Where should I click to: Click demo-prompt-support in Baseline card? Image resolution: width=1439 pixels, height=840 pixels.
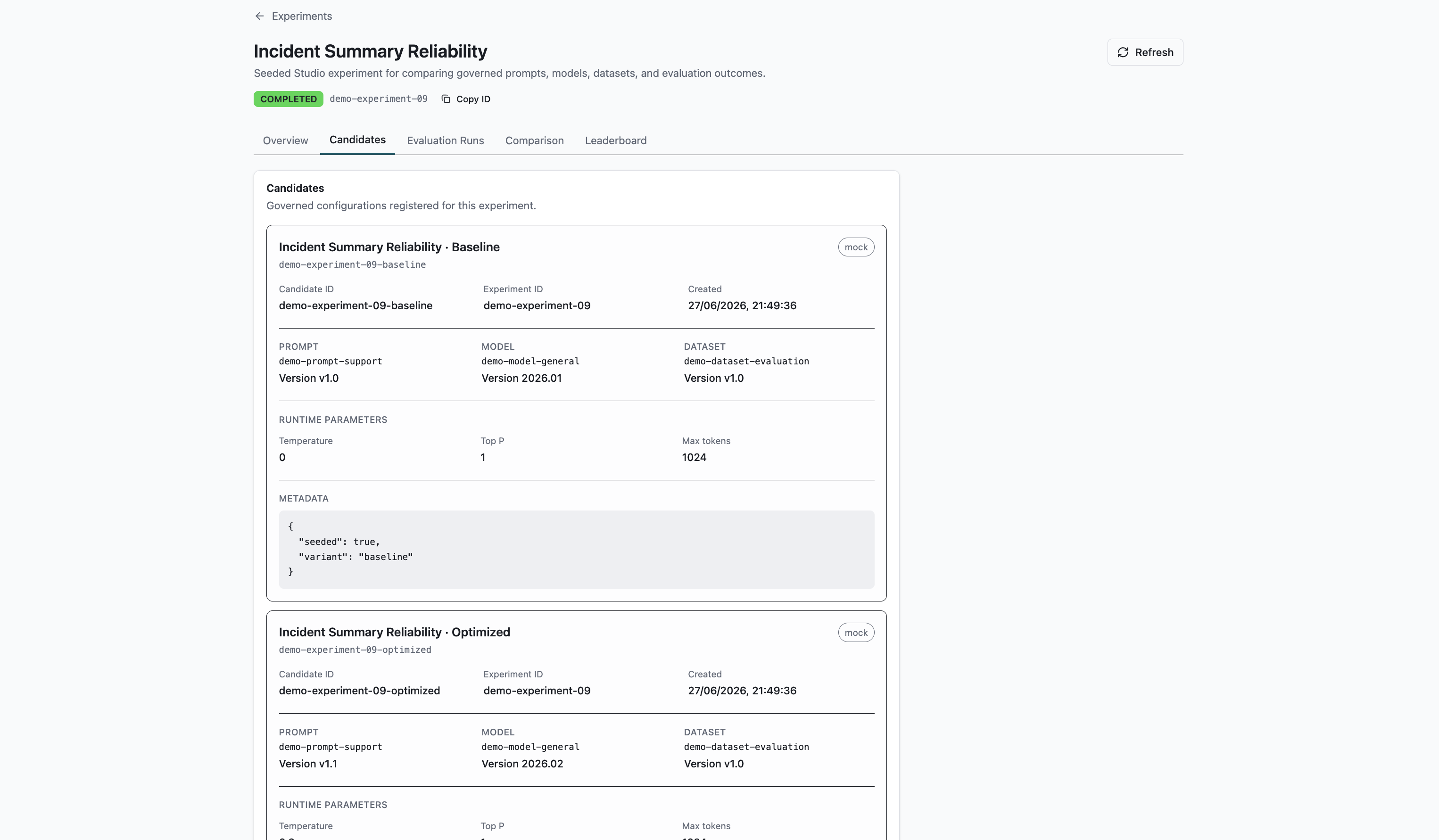[331, 362]
